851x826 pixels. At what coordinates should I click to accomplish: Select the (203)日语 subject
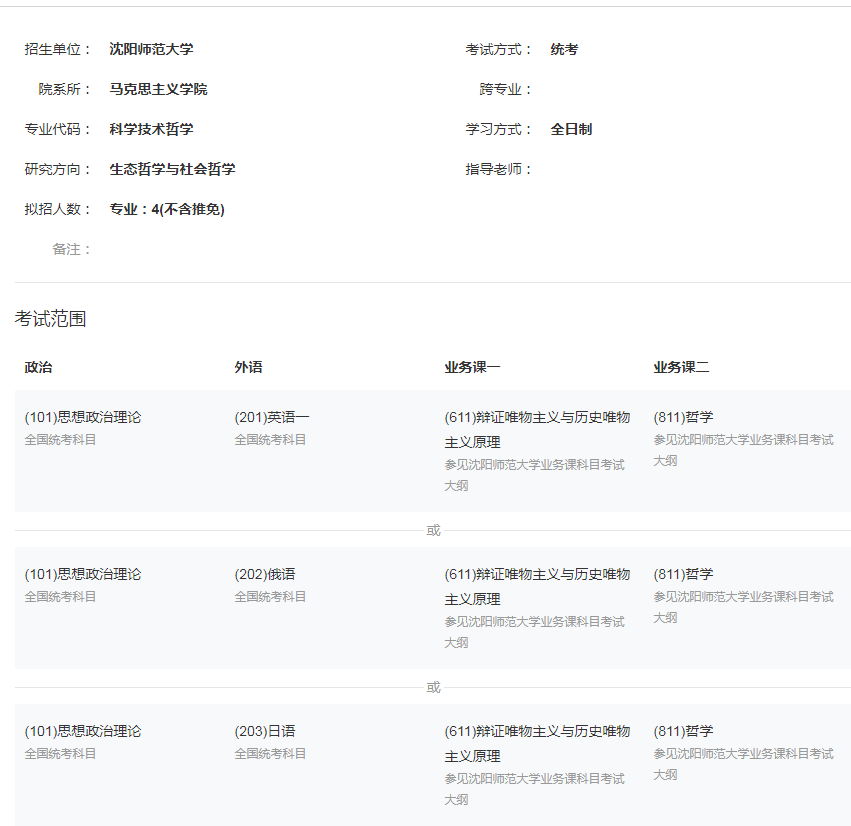click(265, 731)
